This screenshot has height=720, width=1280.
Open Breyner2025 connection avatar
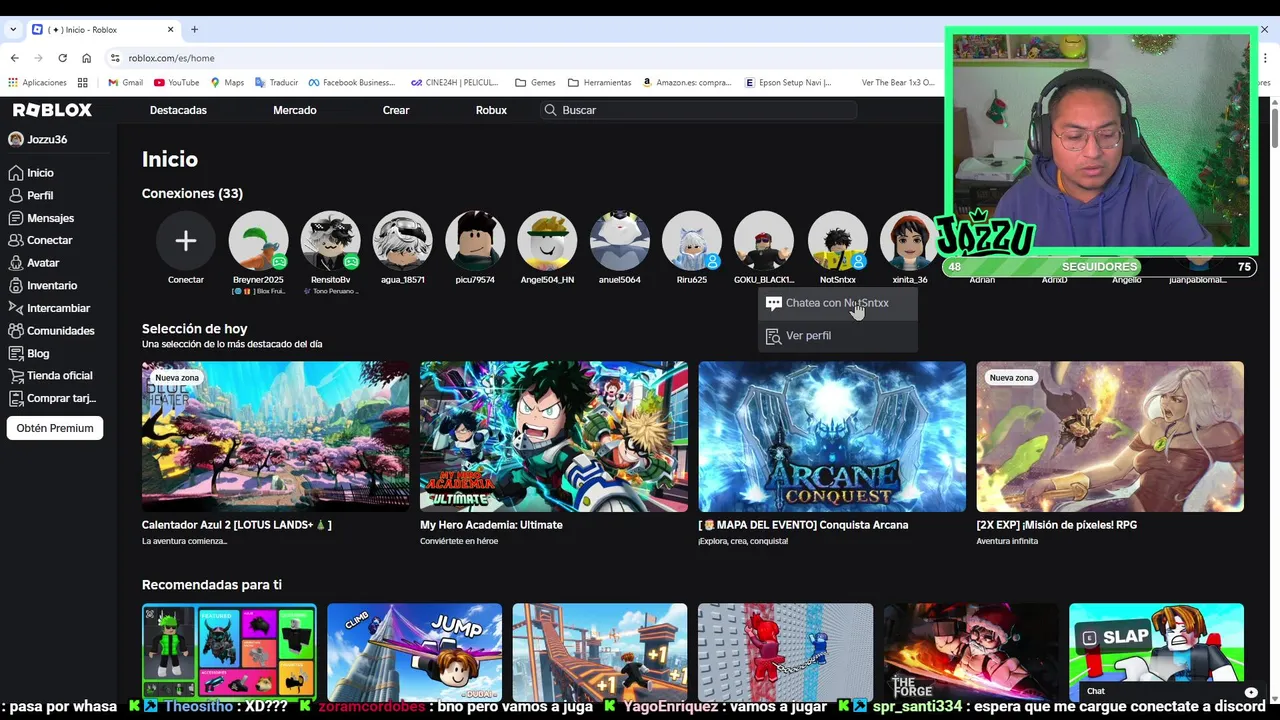[258, 241]
